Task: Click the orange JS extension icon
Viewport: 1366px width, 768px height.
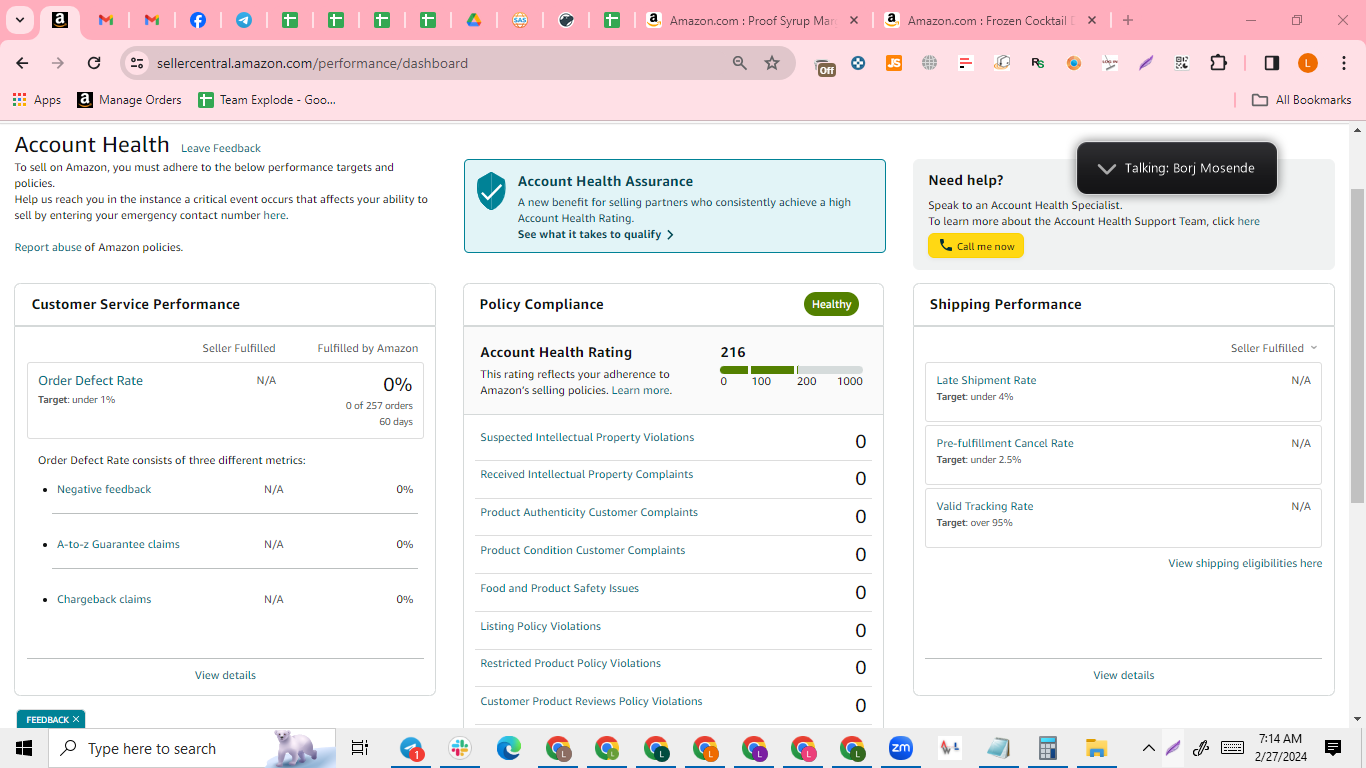Action: pos(894,63)
